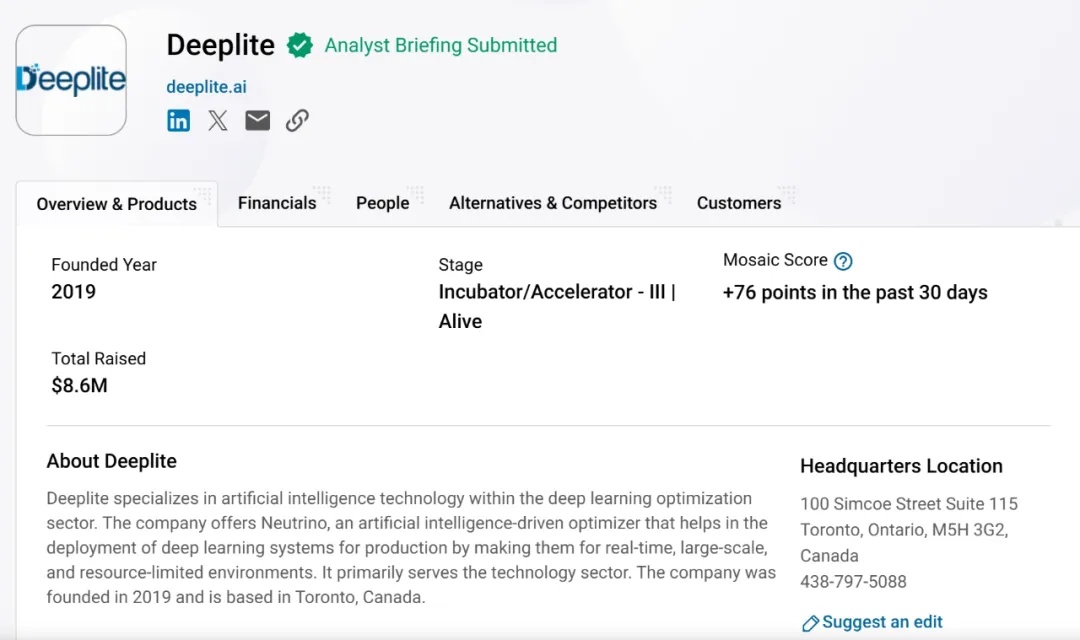1080x640 pixels.
Task: Open Deeplite's X (Twitter) profile icon
Action: pyautogui.click(x=218, y=121)
